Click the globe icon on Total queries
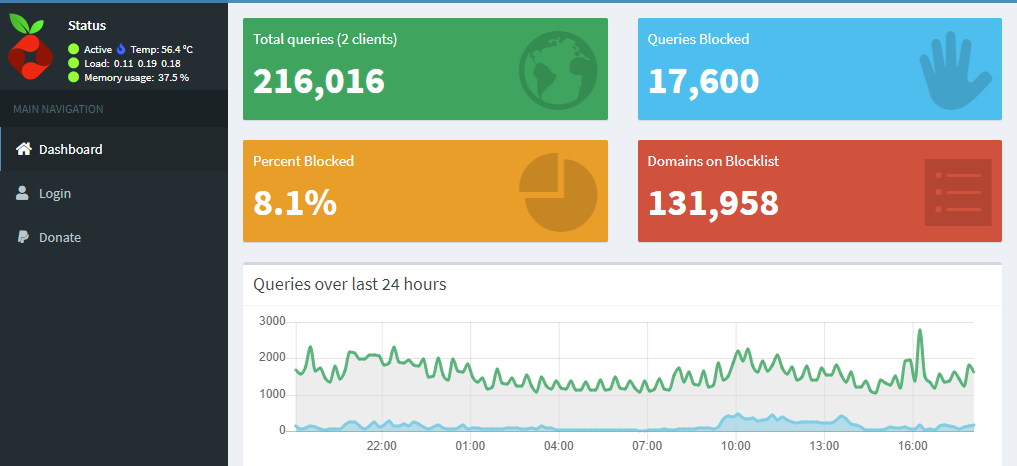The height and width of the screenshot is (466, 1017). tap(557, 69)
